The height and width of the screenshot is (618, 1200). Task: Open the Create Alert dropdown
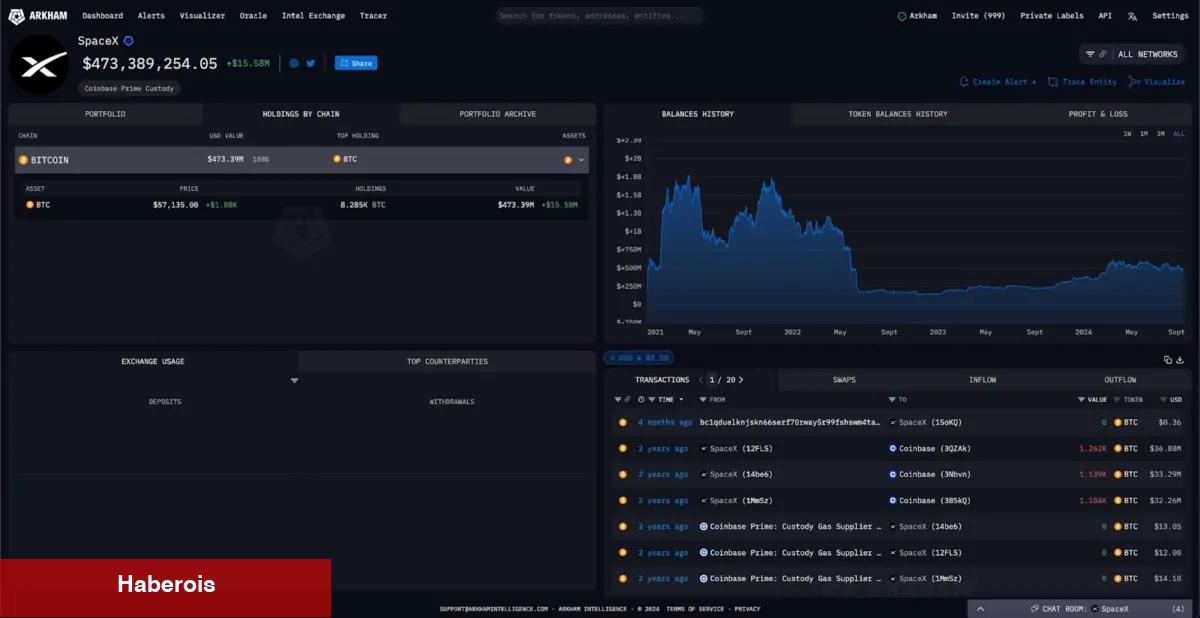tap(997, 82)
